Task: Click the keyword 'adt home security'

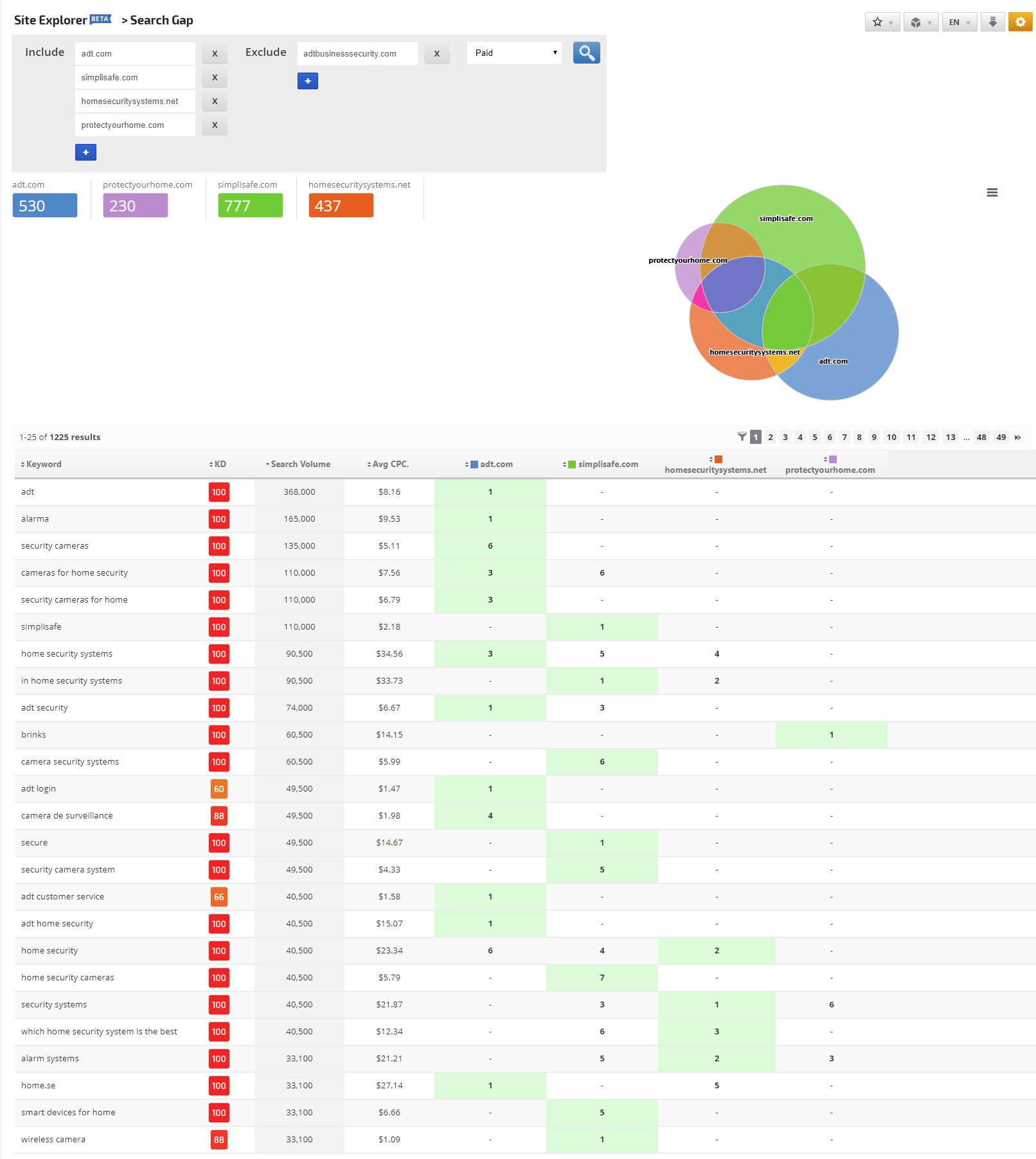Action: coord(57,924)
